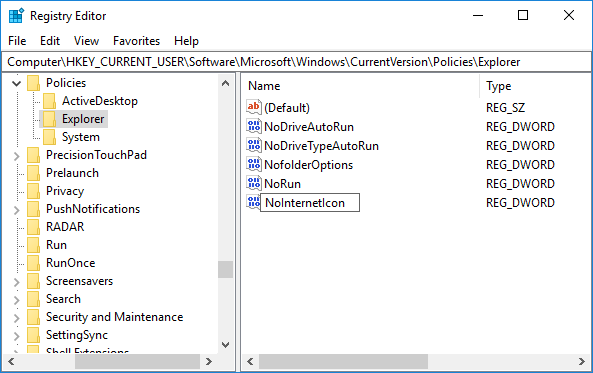593x373 pixels.
Task: Click the tree pane scroll right arrow
Action: (x=208, y=361)
